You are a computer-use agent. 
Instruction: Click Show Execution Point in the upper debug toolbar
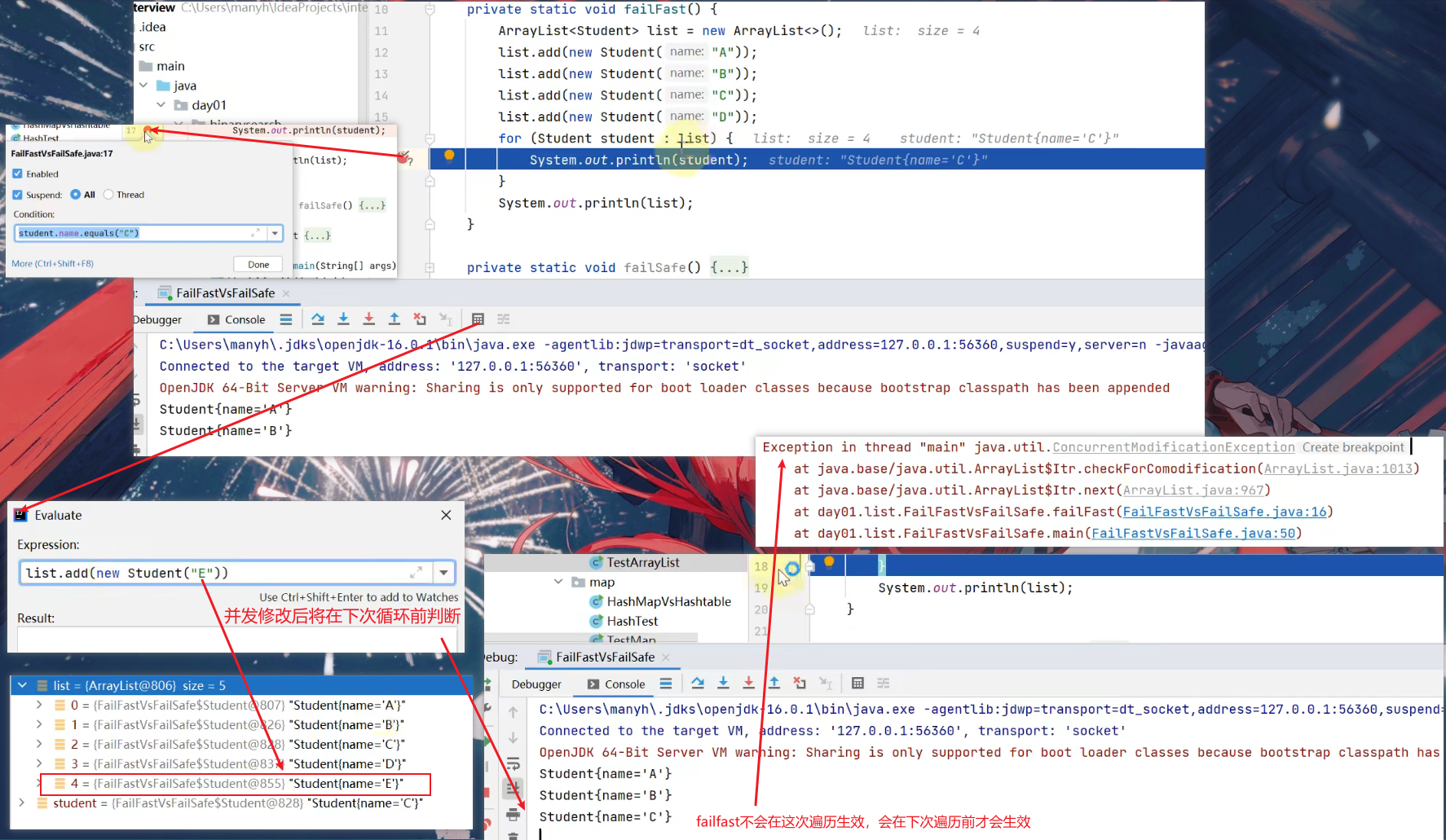coord(285,319)
